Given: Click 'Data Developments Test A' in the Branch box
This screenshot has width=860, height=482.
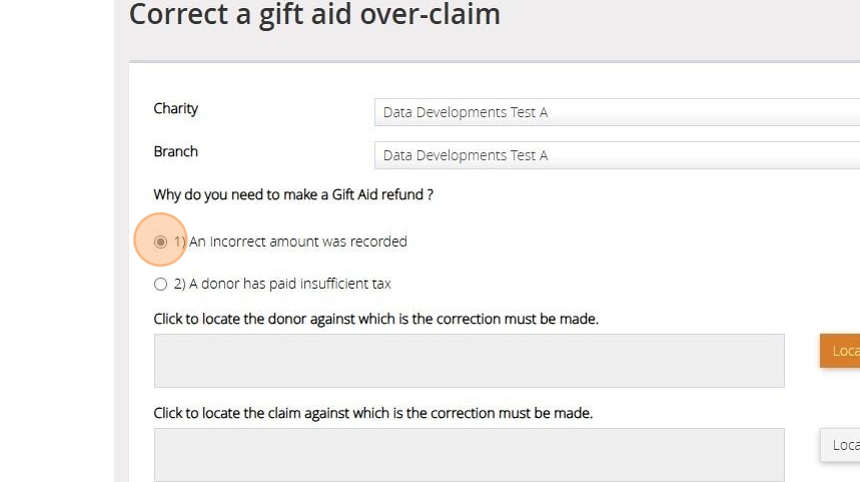Looking at the screenshot, I should pyautogui.click(x=465, y=155).
